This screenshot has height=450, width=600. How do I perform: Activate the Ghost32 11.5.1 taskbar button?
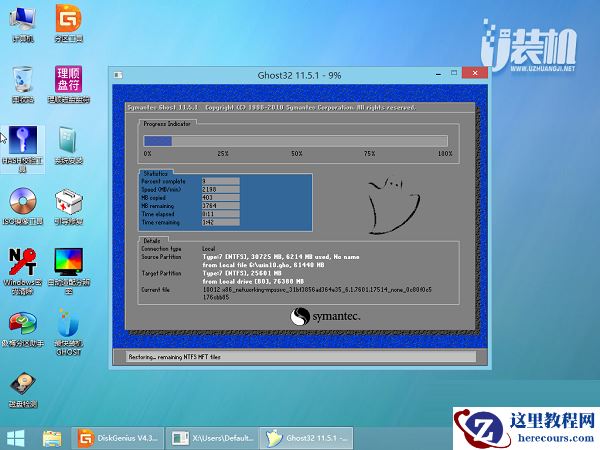[x=306, y=438]
